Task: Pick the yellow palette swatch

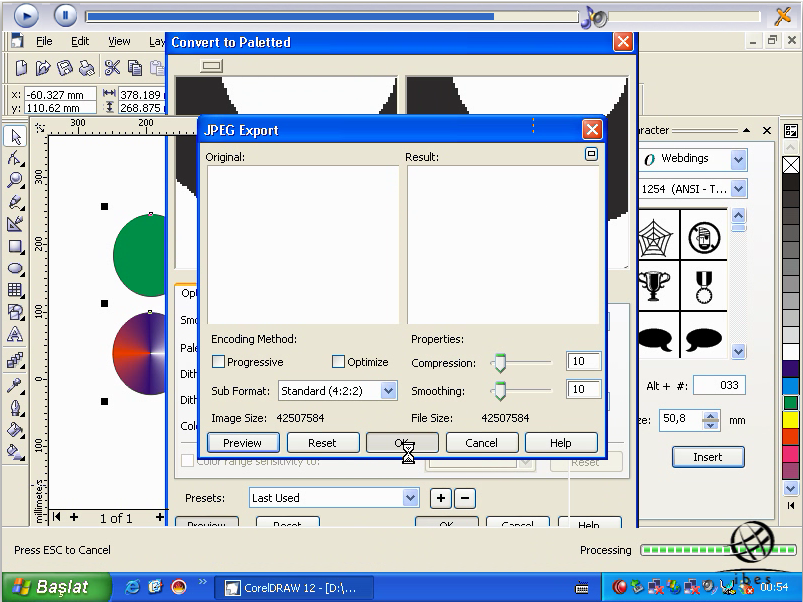Action: [x=791, y=420]
